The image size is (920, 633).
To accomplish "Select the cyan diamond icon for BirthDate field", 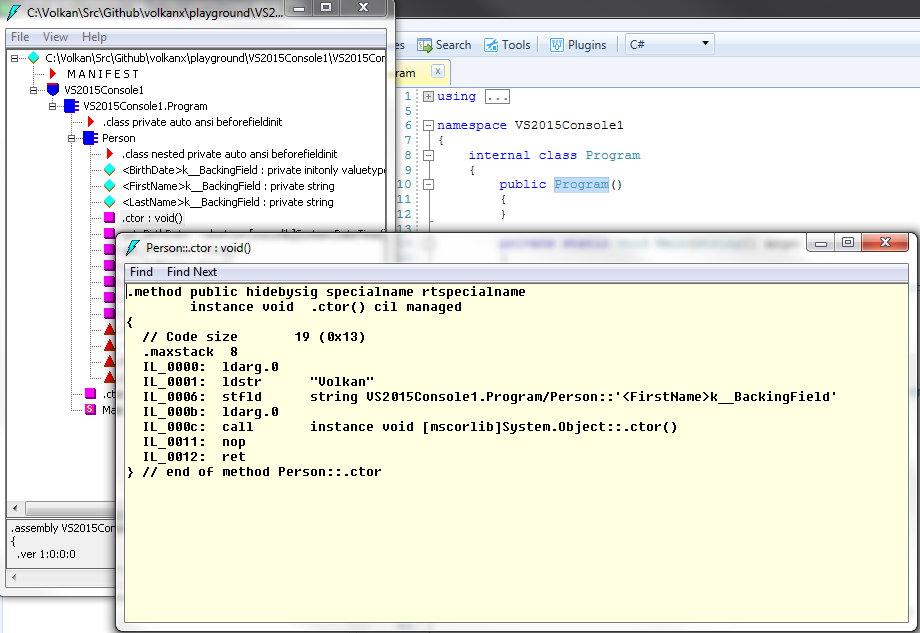I will (109, 170).
